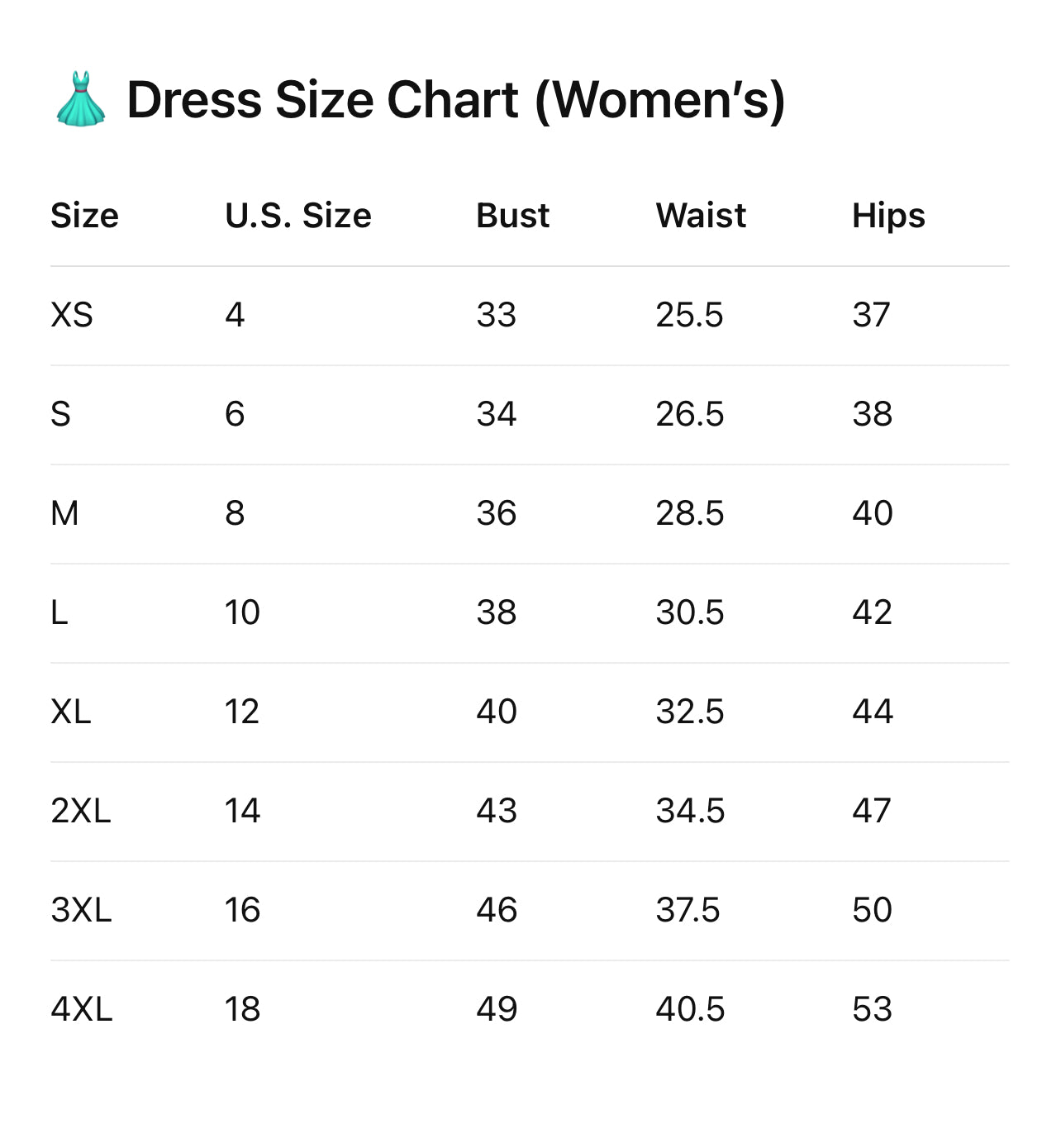Select the U.S. Size column header

point(297,216)
